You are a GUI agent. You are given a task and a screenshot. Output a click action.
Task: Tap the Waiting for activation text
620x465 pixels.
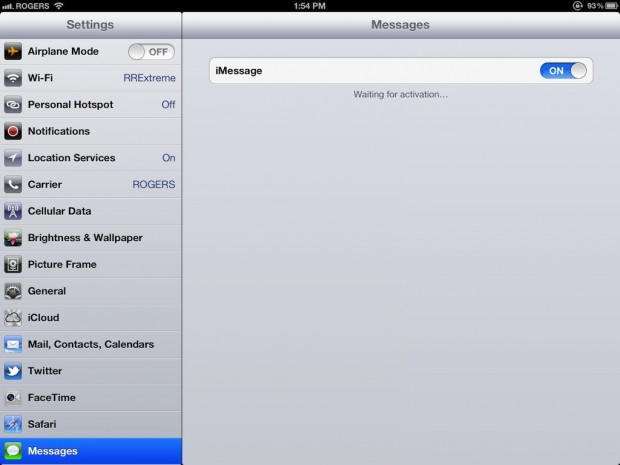point(401,95)
